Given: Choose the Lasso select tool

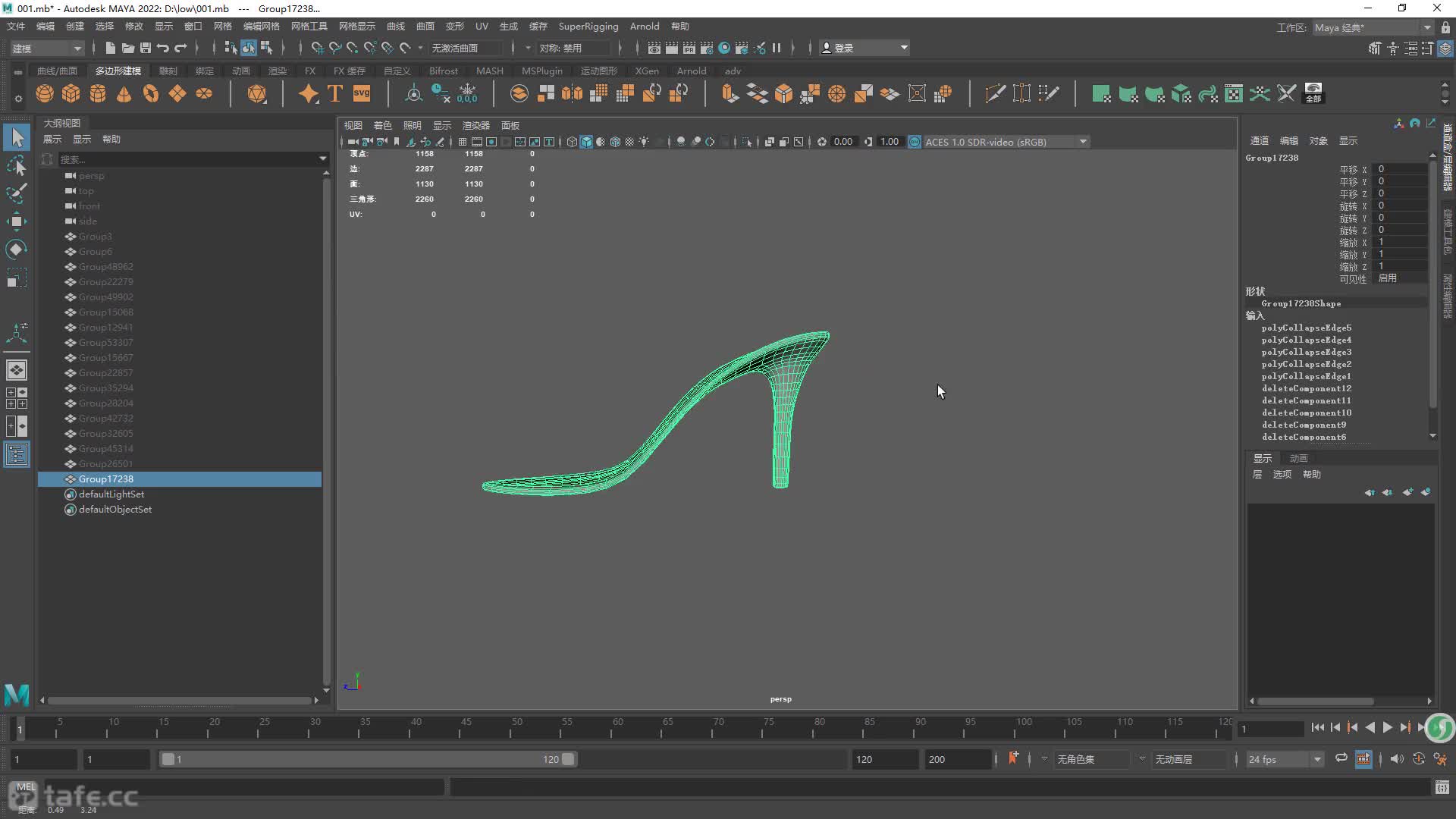Looking at the screenshot, I should tap(17, 165).
